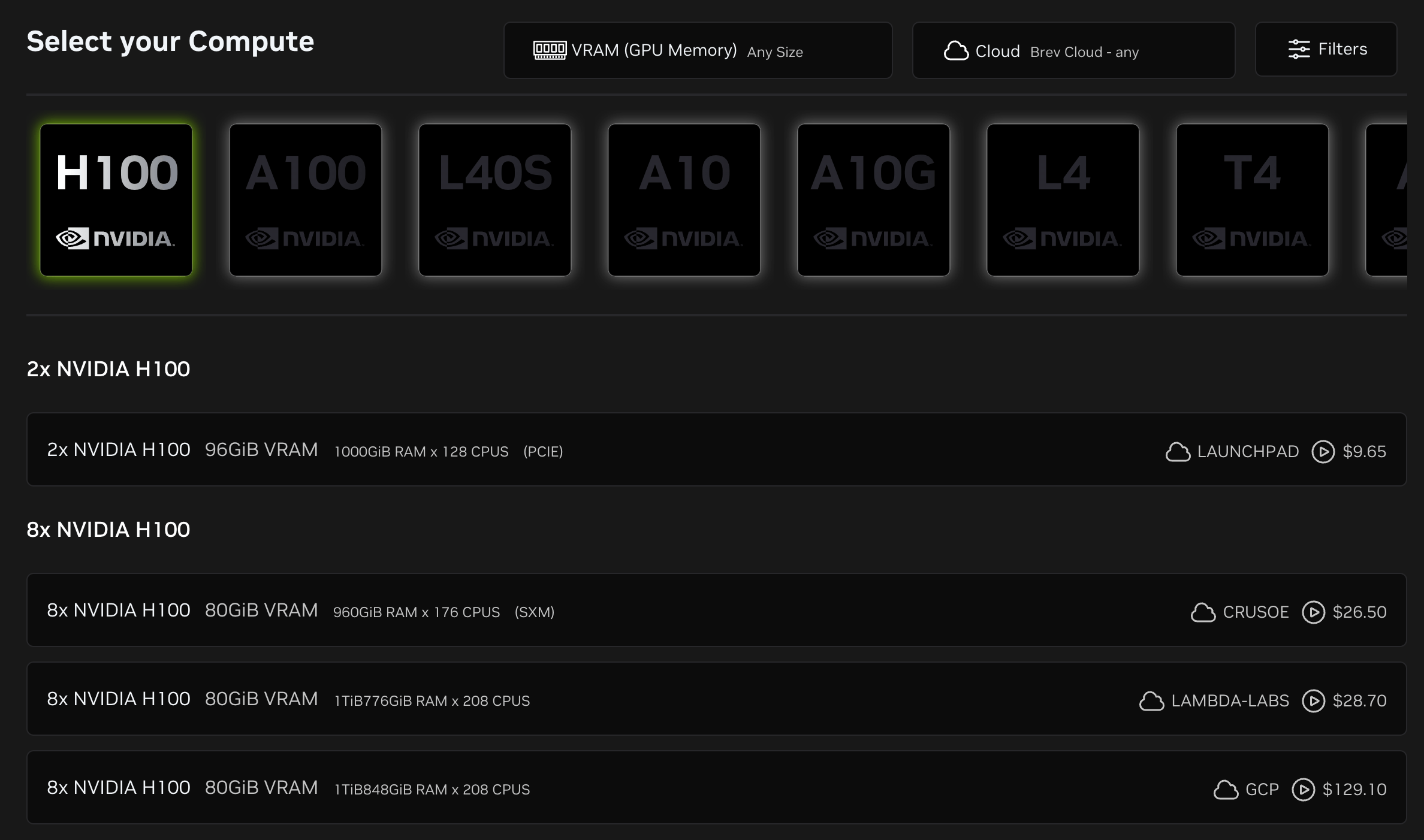This screenshot has height=840, width=1424.
Task: Click the cloud icon in Cloud selector
Action: tap(957, 51)
